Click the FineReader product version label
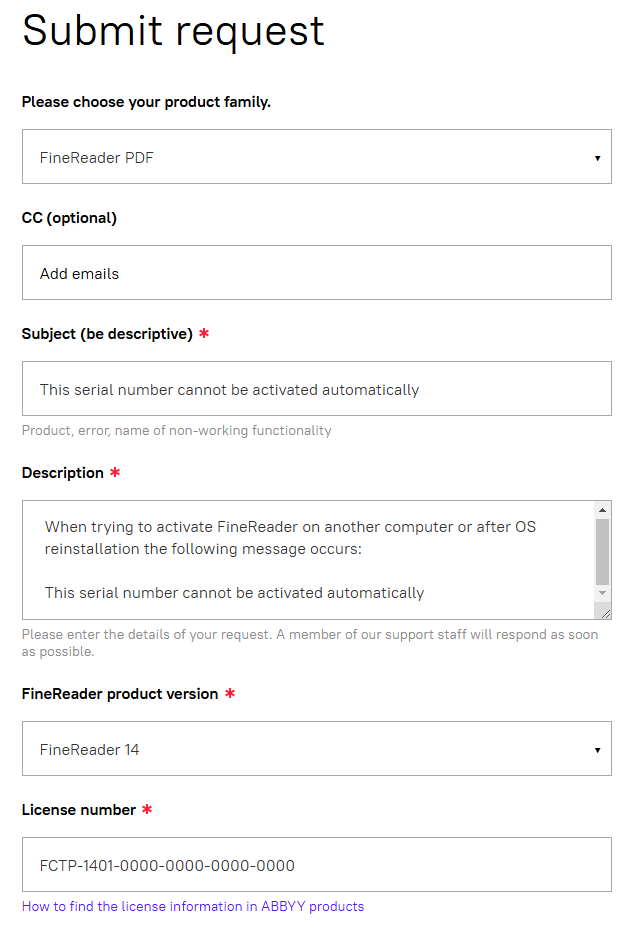635x933 pixels. click(120, 694)
